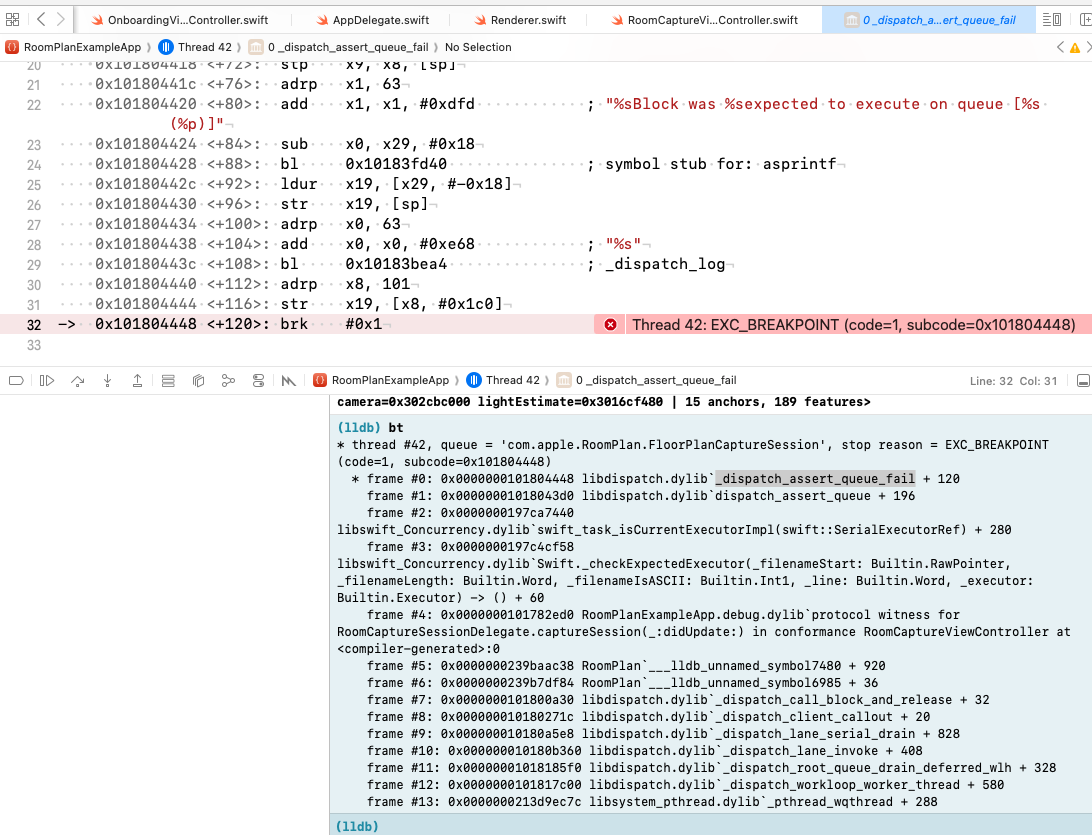Go back with the navigation left arrow
Image resolution: width=1092 pixels, height=835 pixels.
pyautogui.click(x=41, y=20)
